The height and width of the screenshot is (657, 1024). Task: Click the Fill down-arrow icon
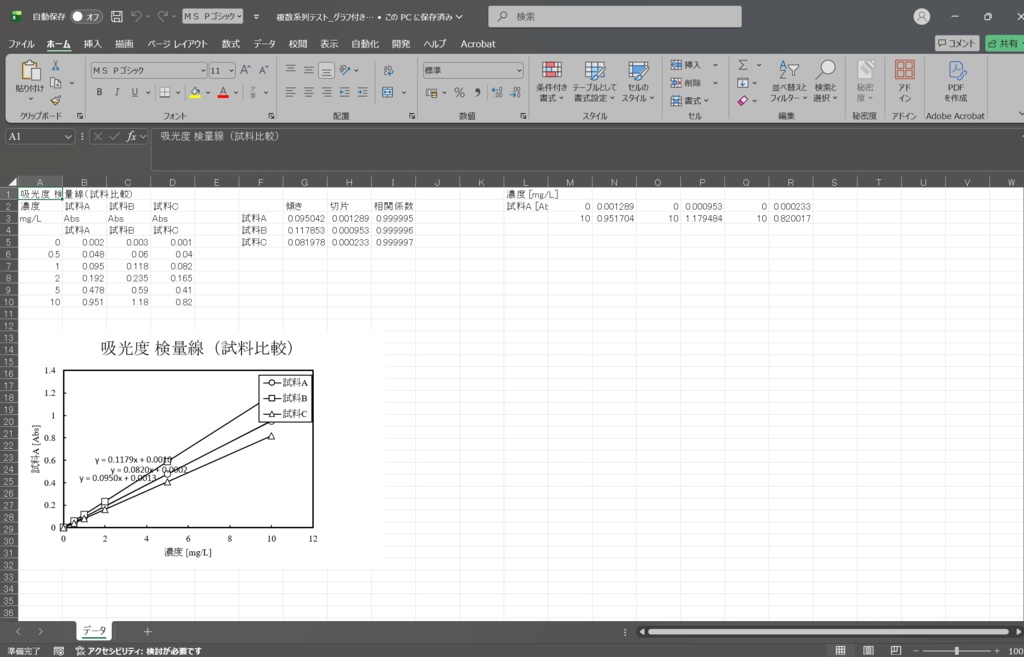(x=743, y=83)
